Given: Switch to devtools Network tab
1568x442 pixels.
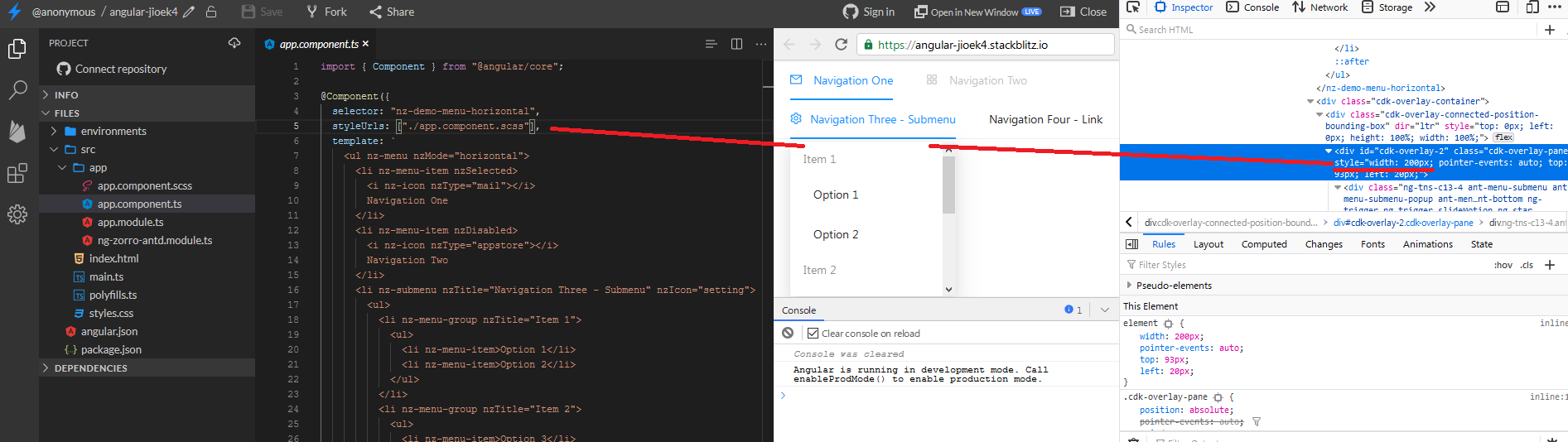Looking at the screenshot, I should point(1320,7).
